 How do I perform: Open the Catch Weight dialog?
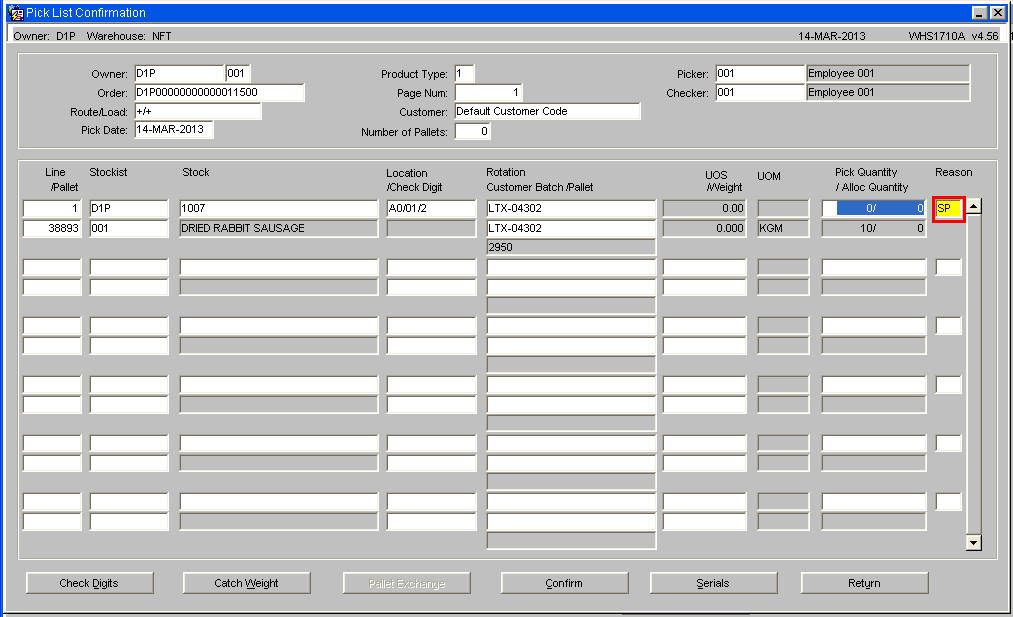tap(246, 583)
